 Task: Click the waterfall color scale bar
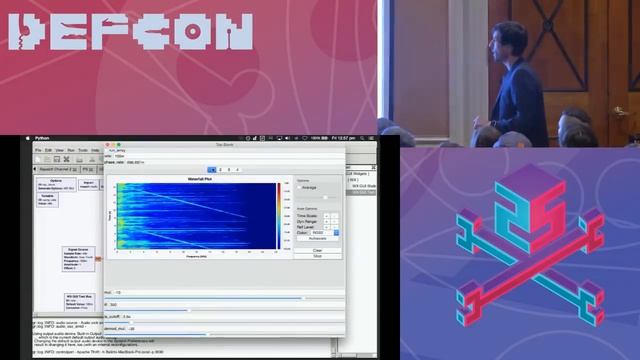tap(279, 216)
